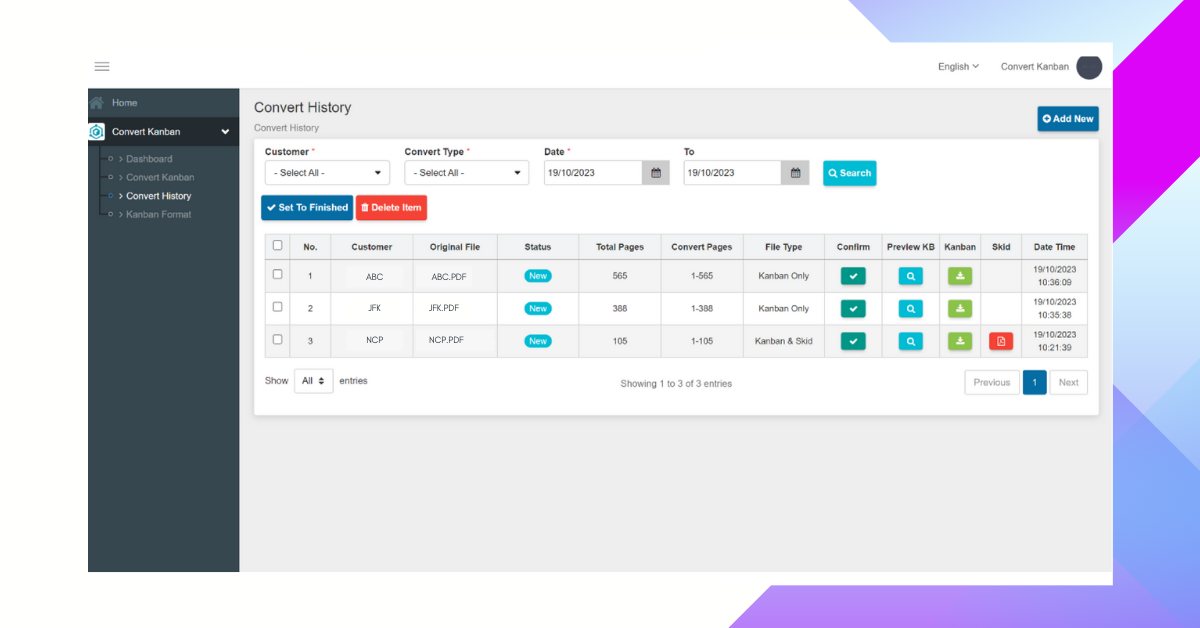Download Kanban file for NCP row
The width and height of the screenshot is (1200, 628).
tap(959, 341)
